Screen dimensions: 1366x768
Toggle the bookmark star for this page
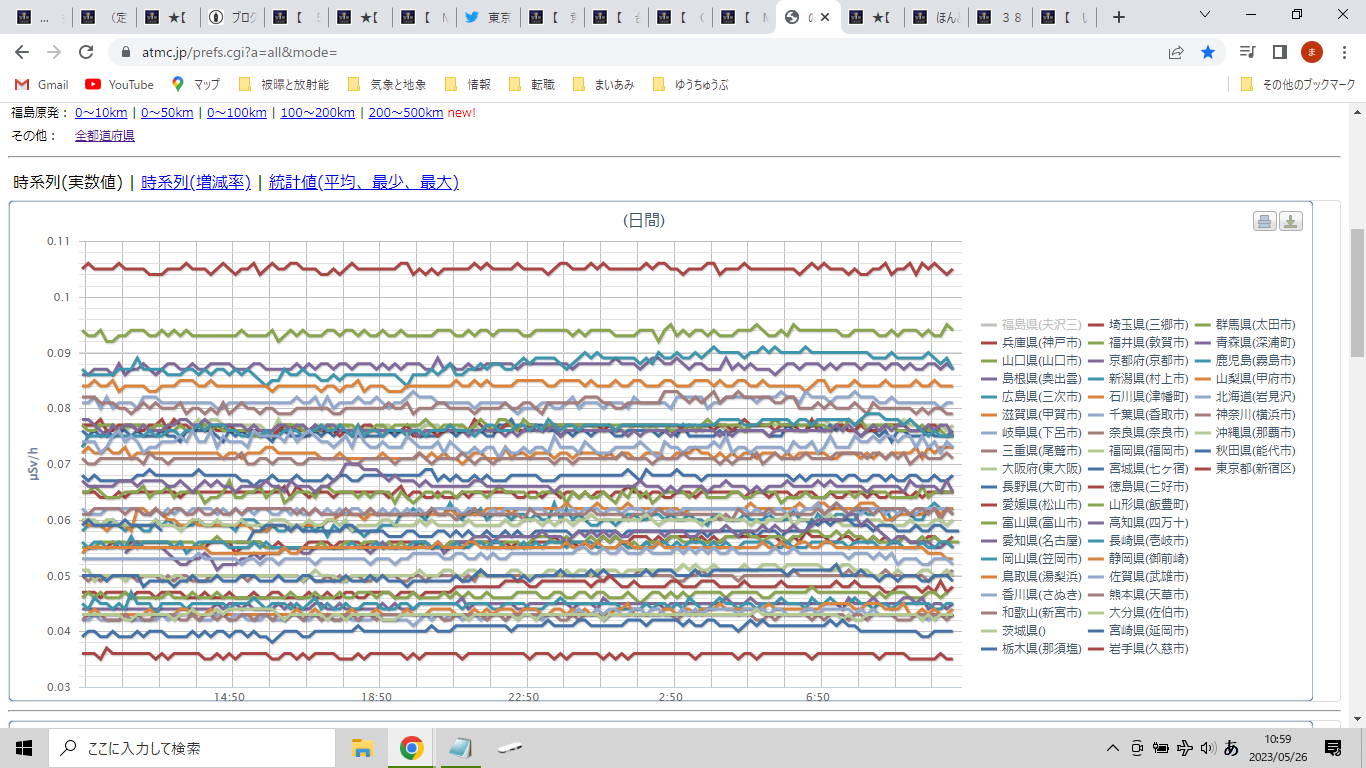point(1208,52)
